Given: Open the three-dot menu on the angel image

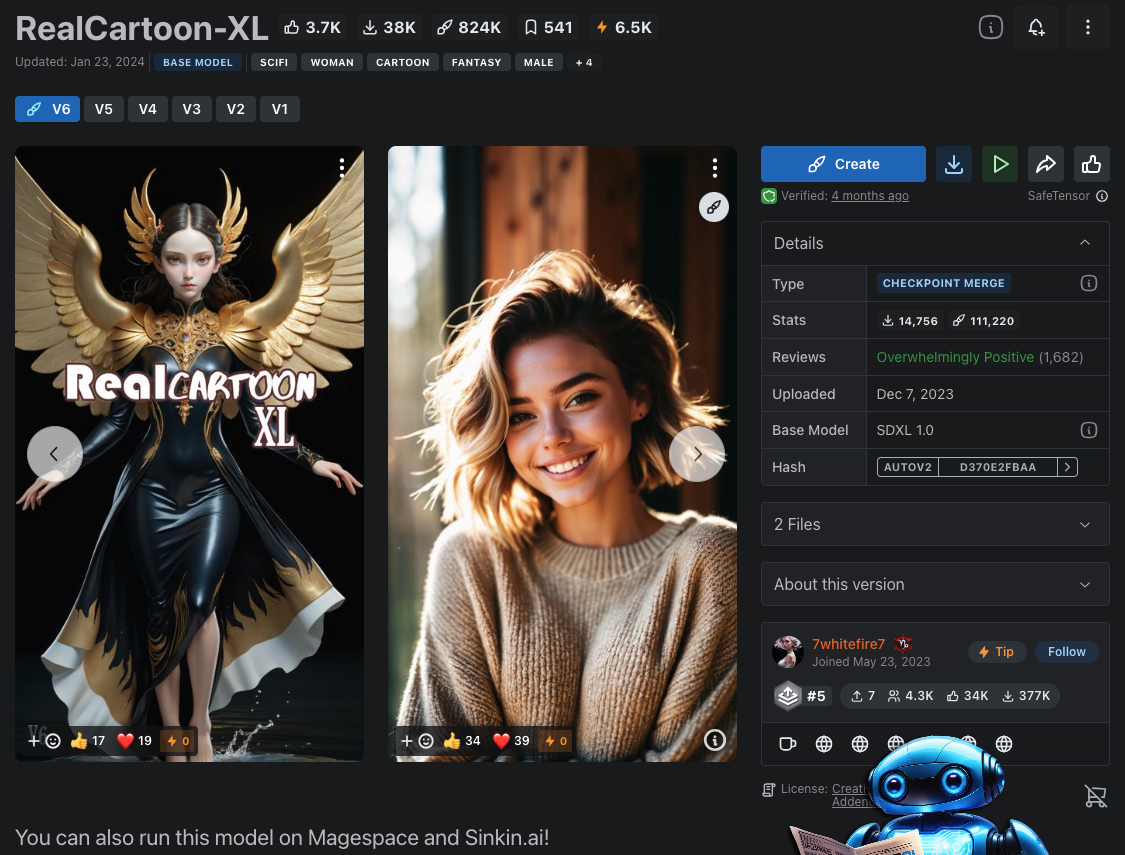Looking at the screenshot, I should (342, 168).
